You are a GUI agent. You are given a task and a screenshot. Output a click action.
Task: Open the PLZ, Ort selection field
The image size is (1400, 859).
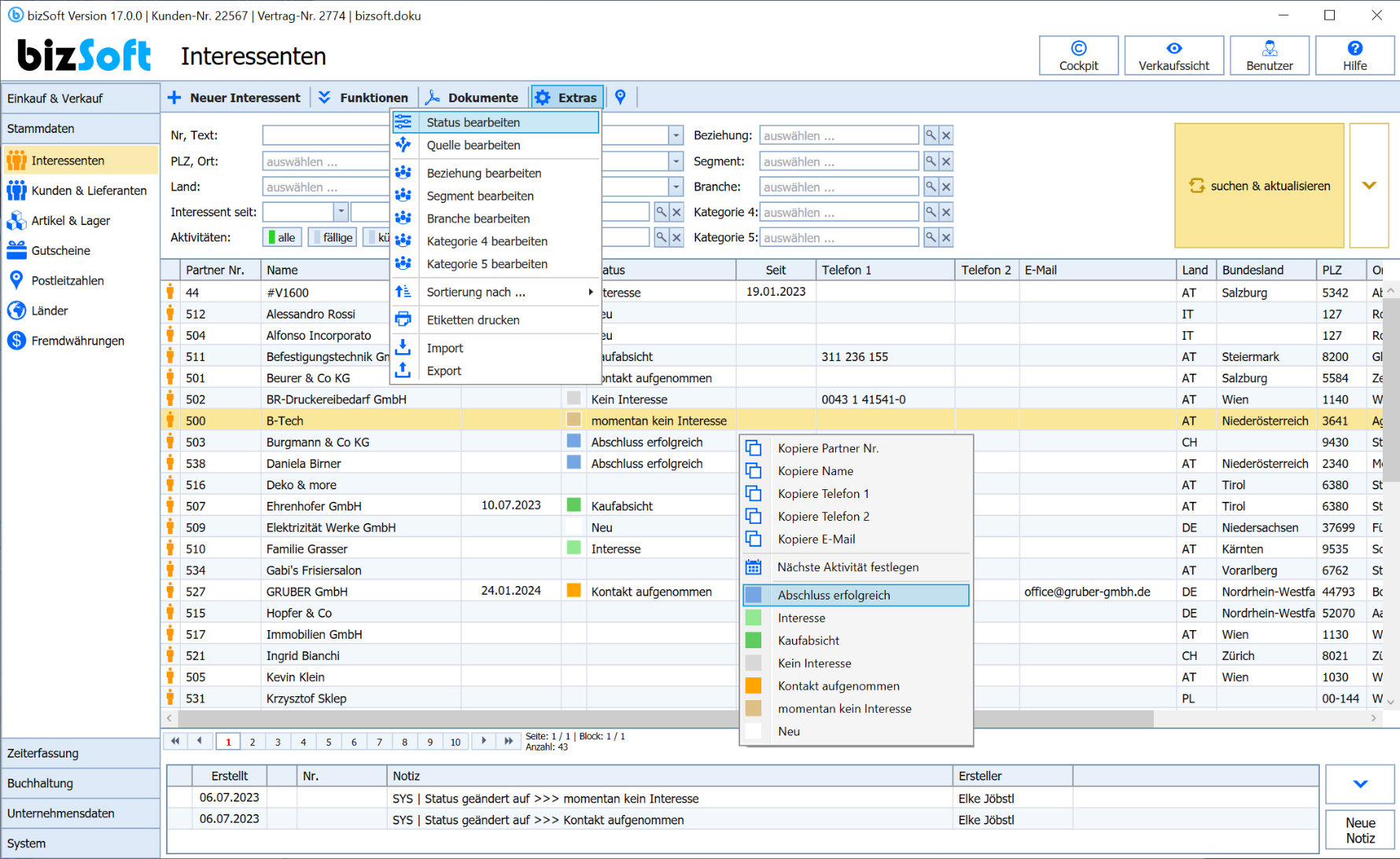pyautogui.click(x=326, y=161)
